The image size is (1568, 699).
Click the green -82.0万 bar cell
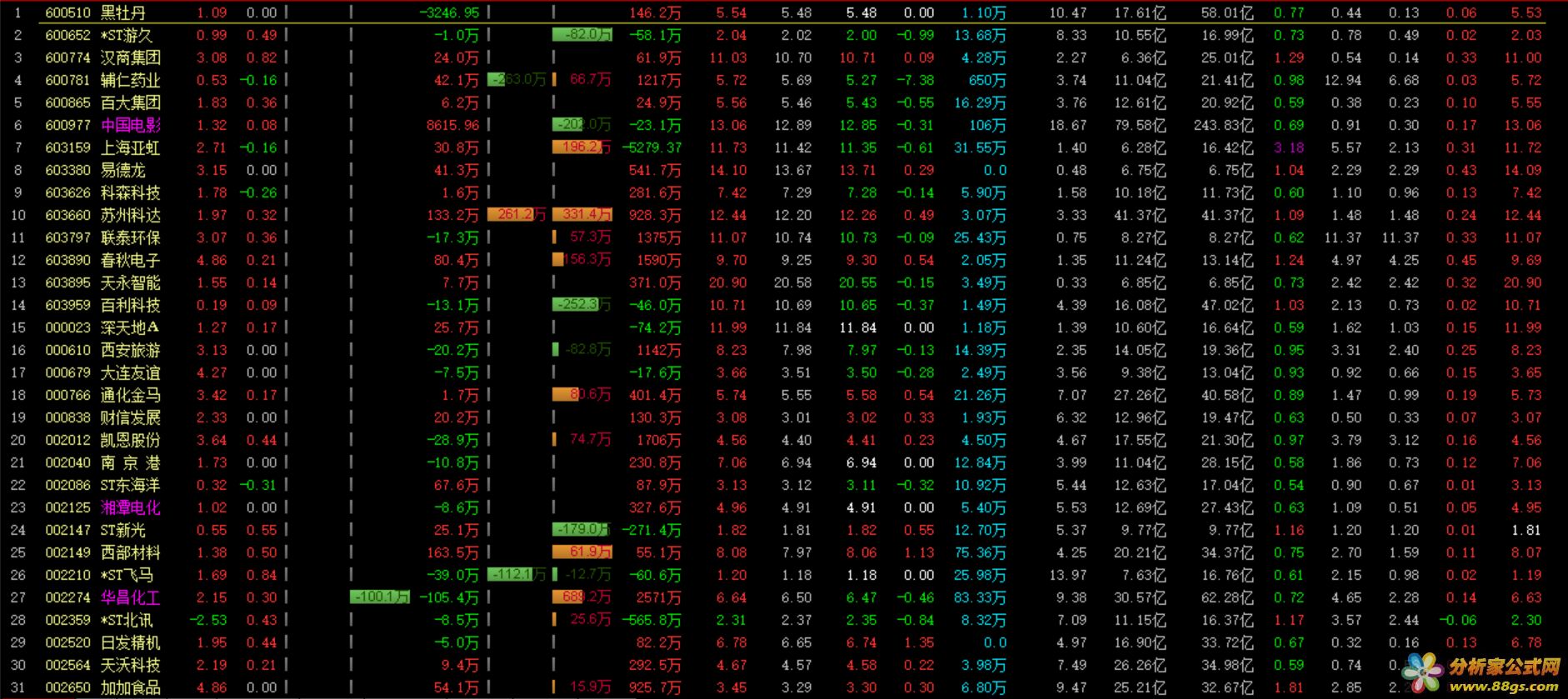pos(582,35)
